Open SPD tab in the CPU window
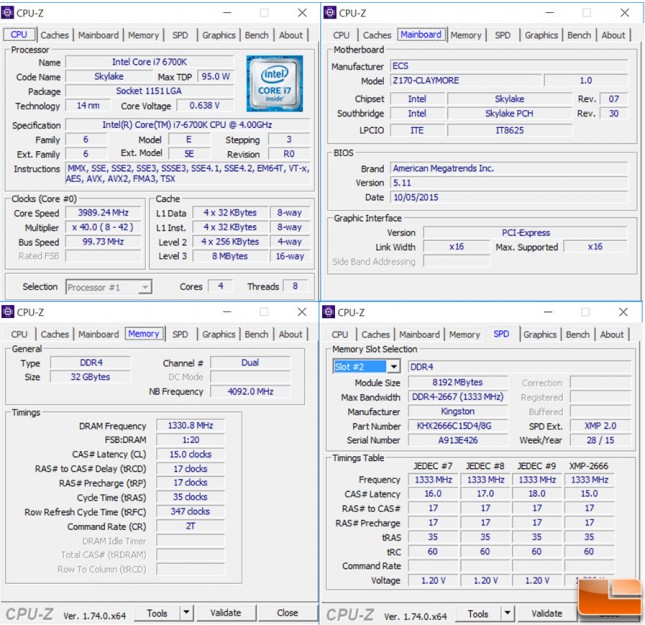 tap(180, 35)
